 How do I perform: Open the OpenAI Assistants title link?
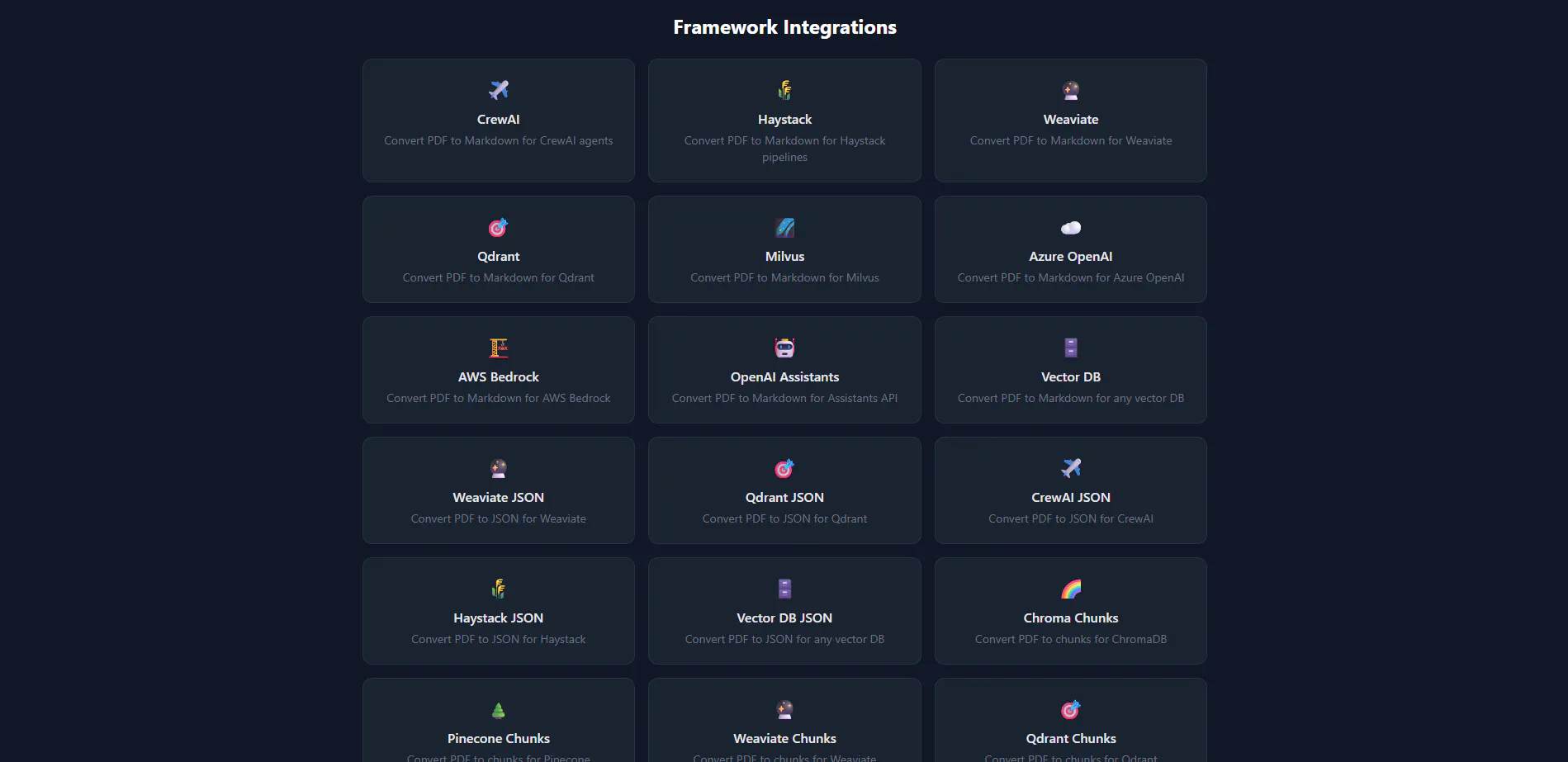pyautogui.click(x=784, y=377)
